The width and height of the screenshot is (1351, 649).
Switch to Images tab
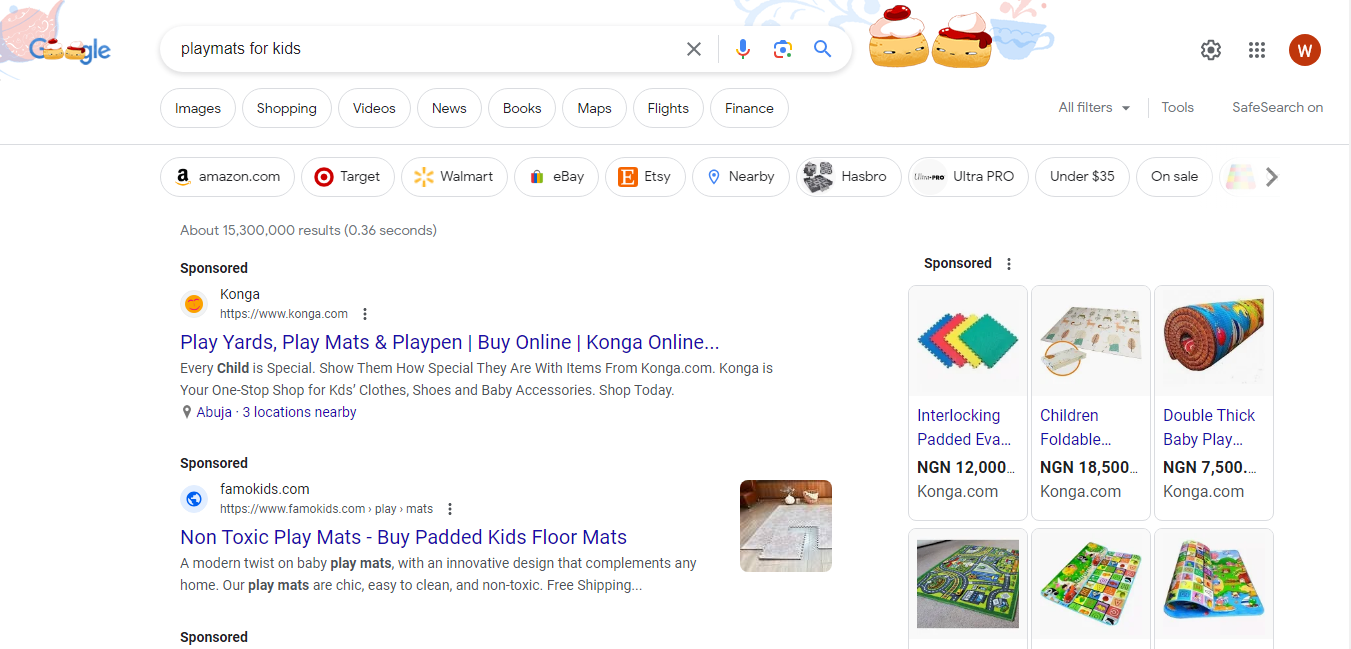pos(198,109)
